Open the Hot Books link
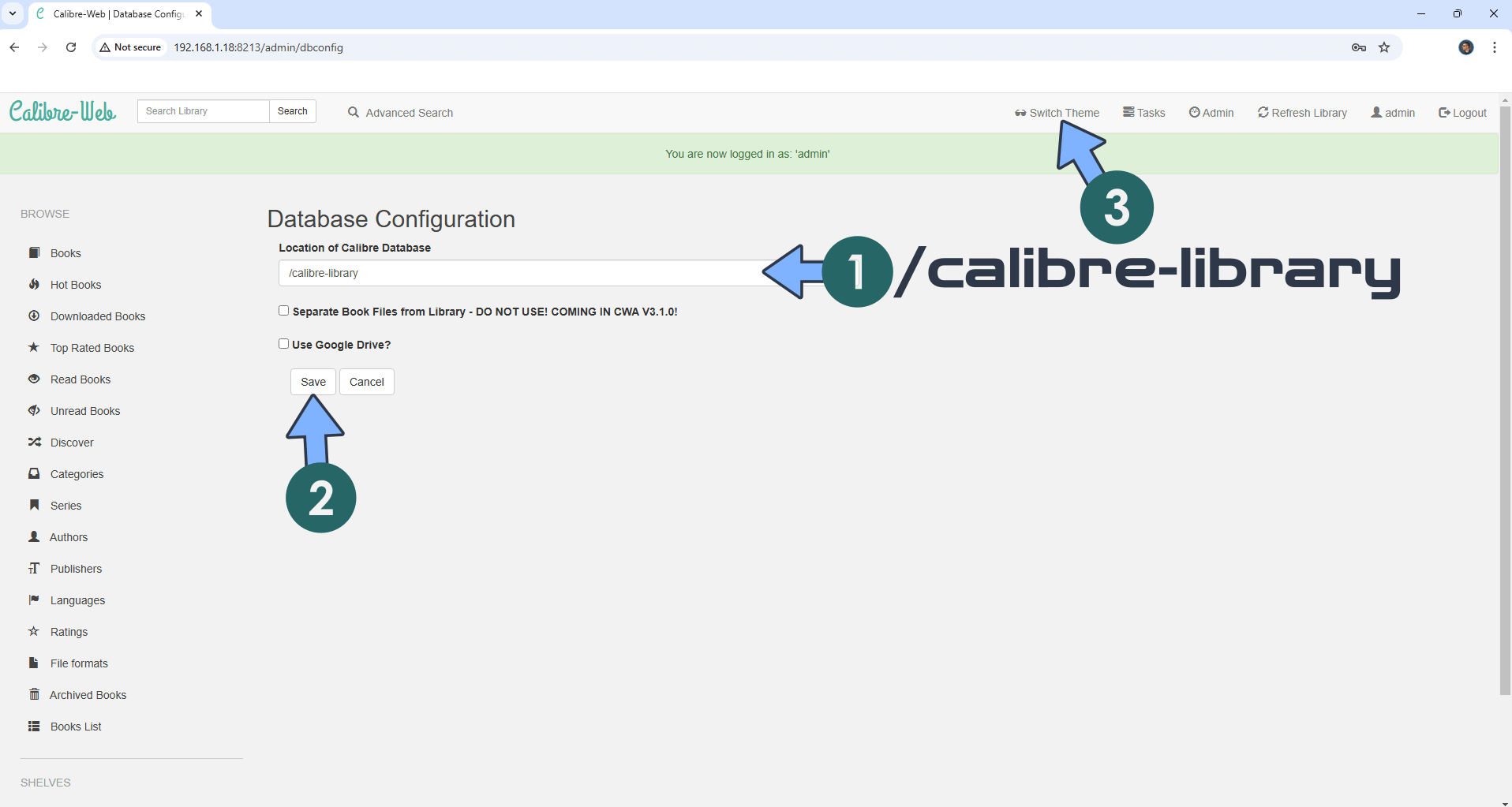This screenshot has height=807, width=1512. [76, 285]
